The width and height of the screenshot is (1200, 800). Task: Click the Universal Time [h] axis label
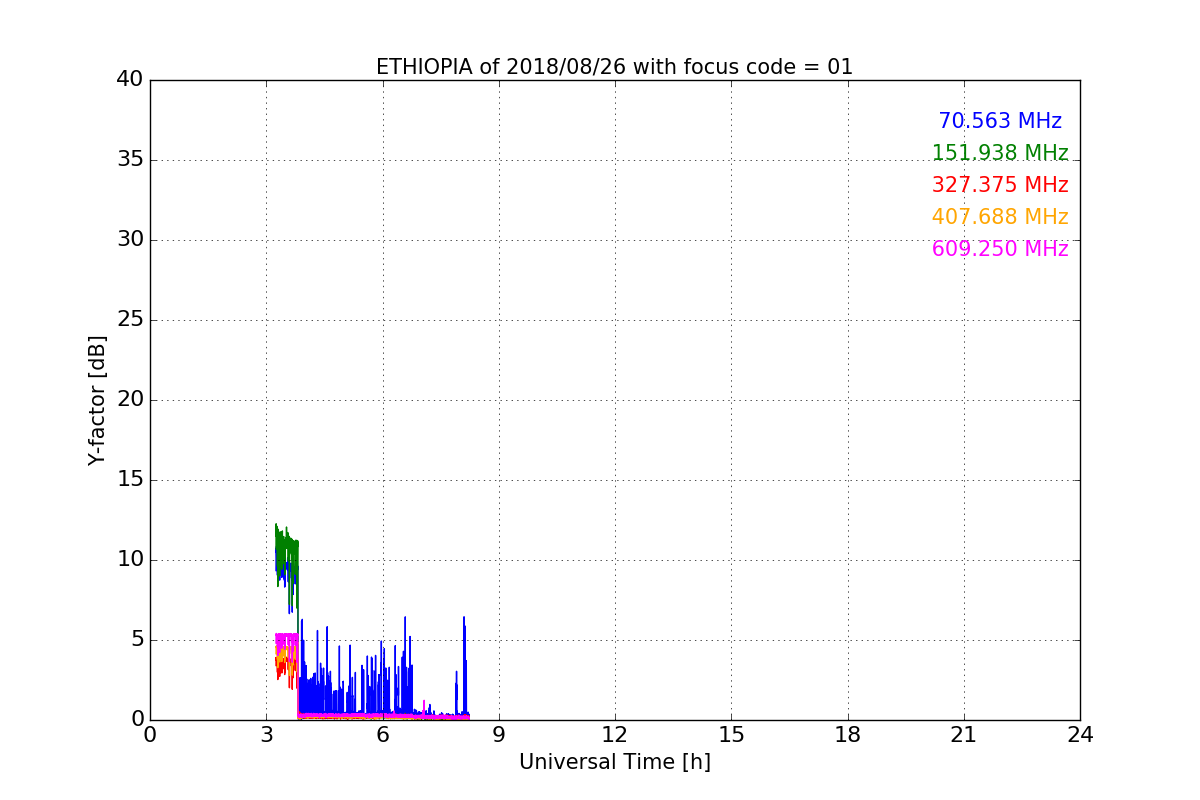[x=614, y=762]
